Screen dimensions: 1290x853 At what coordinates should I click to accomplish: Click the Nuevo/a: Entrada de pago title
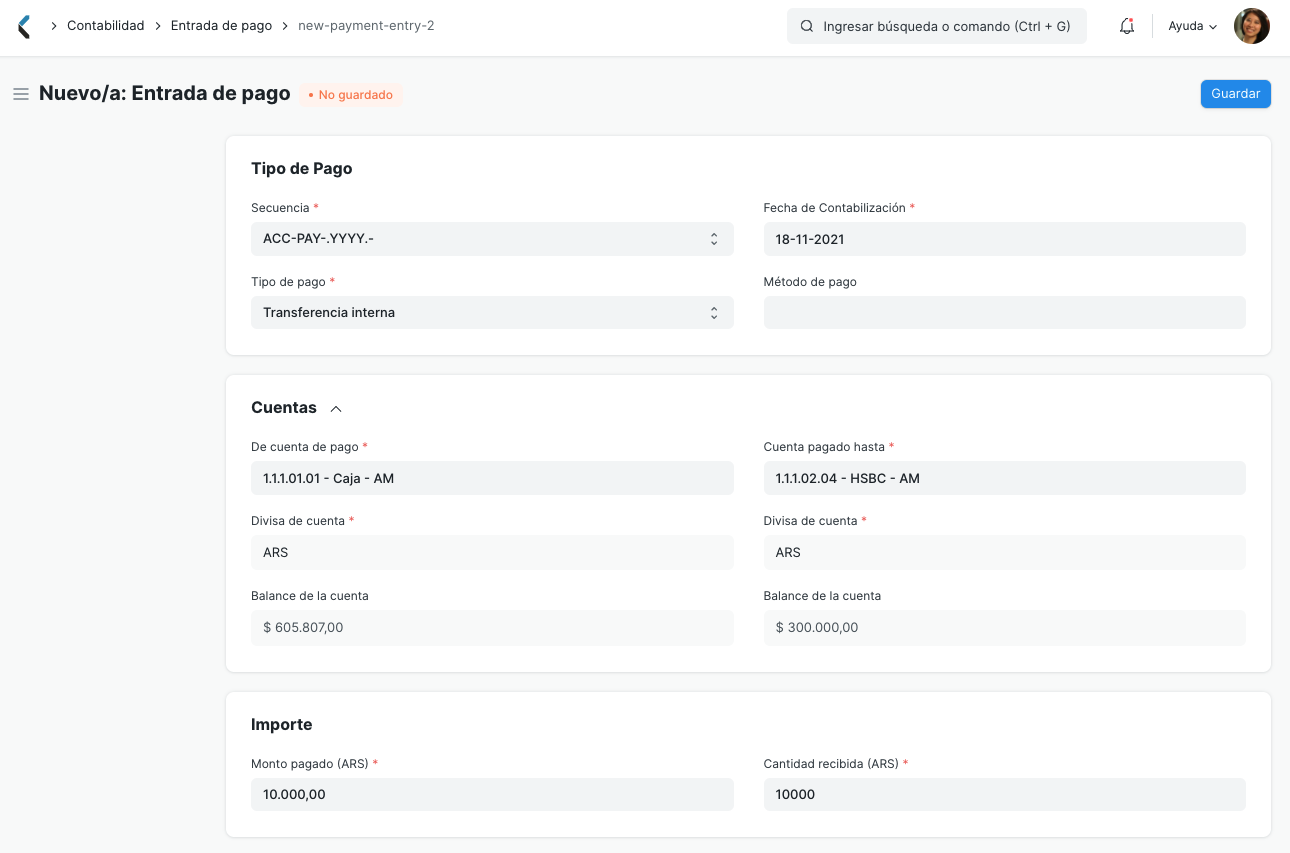(165, 94)
